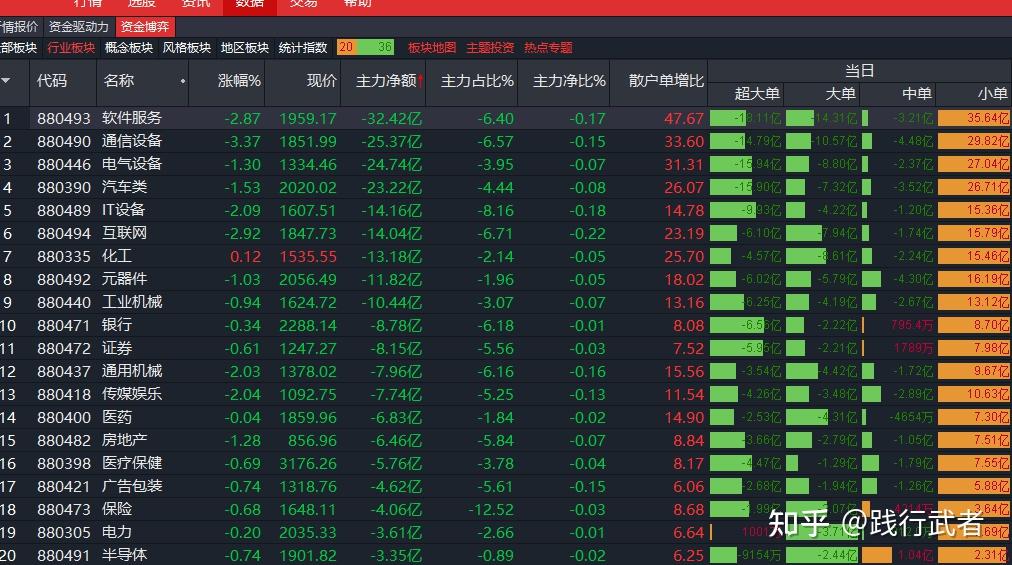Screen dimensions: 1012x565
Task: Click stock code 880335 for 化工
Action: (x=64, y=256)
